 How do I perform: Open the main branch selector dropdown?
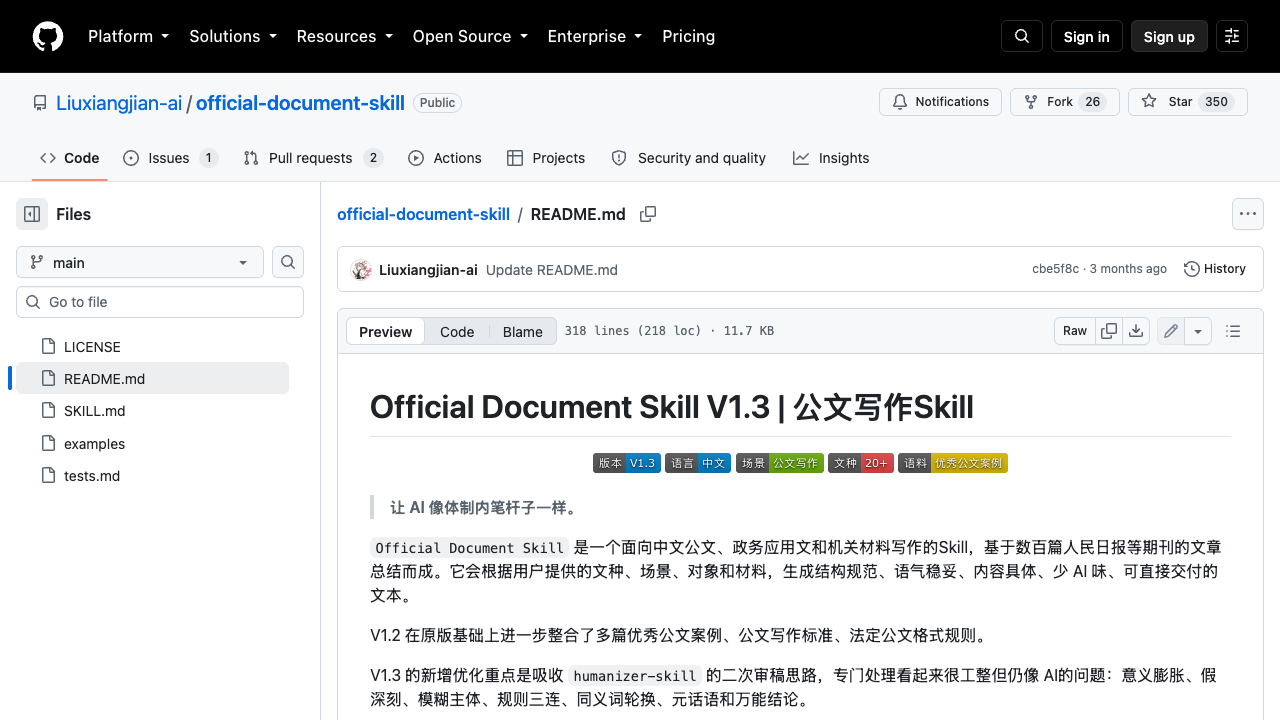(140, 262)
